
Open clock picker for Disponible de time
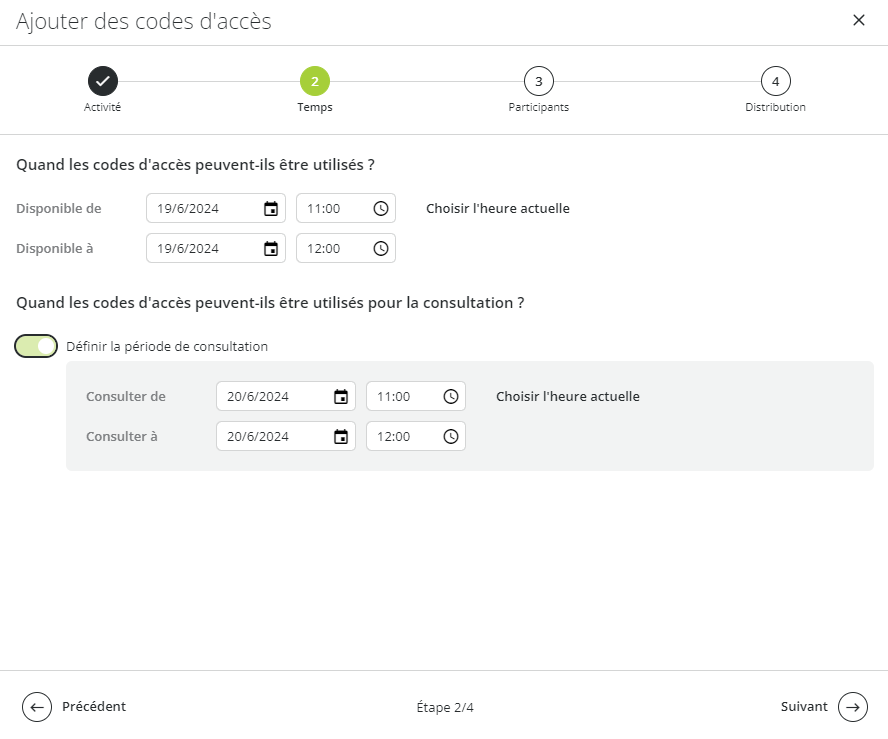click(x=381, y=209)
